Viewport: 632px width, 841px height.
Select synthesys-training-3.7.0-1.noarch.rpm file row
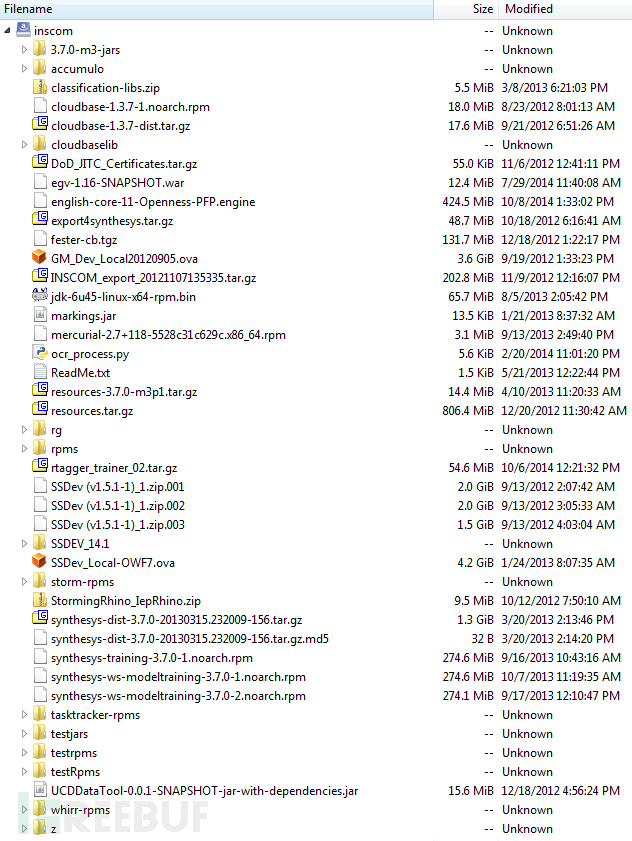pos(316,658)
